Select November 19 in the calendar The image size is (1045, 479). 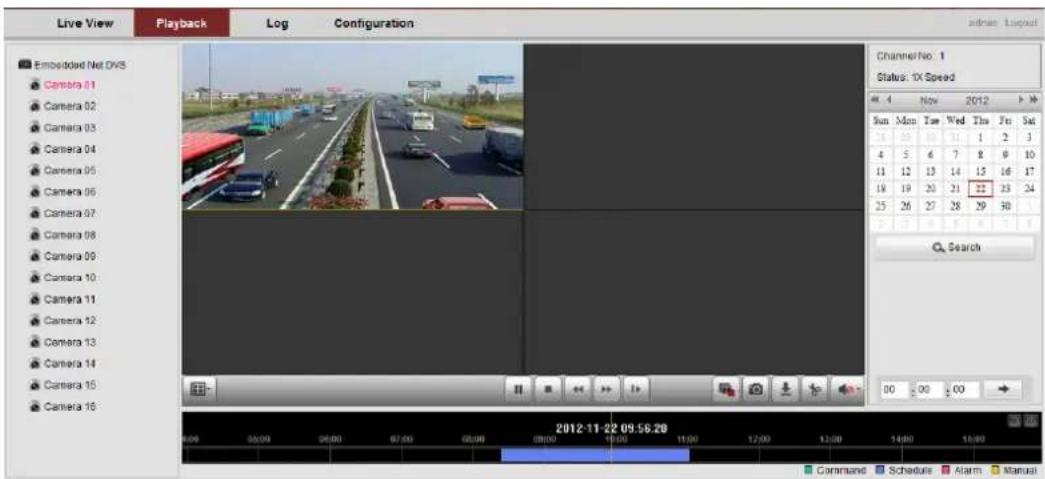(906, 189)
